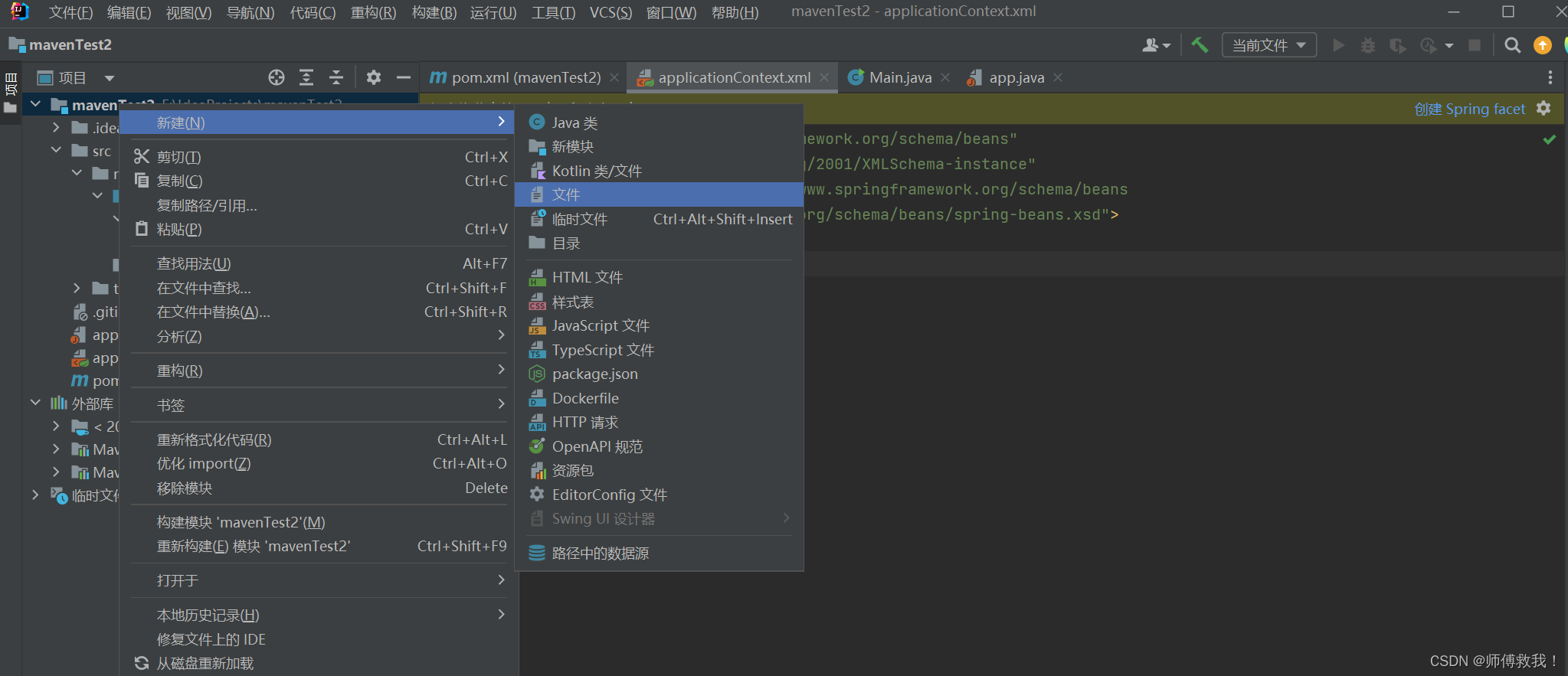Screen dimensions: 1568x676
Task: Open 重构(R) menu in menu bar
Action: tap(373, 12)
